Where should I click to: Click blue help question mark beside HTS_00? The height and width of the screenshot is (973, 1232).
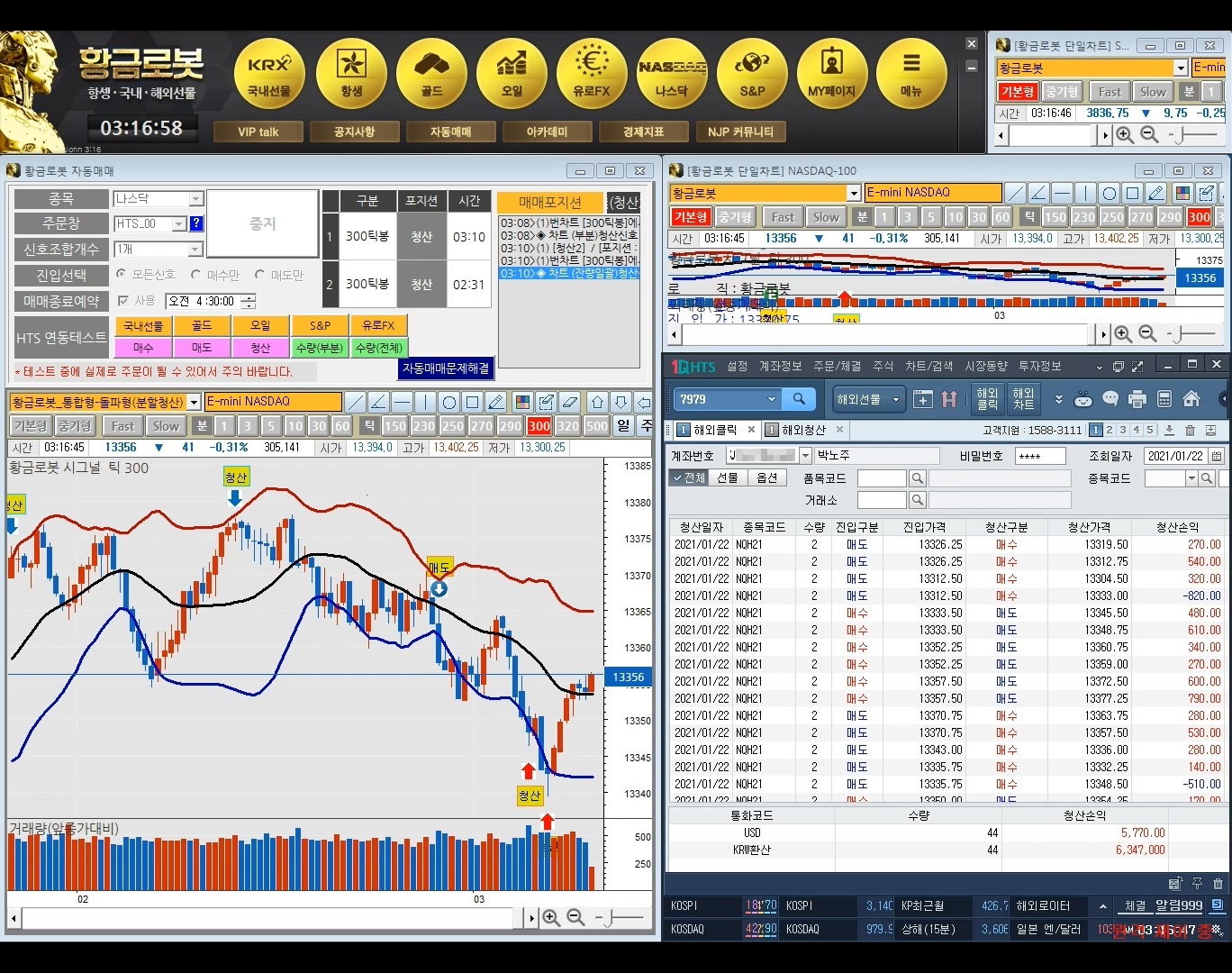point(196,223)
